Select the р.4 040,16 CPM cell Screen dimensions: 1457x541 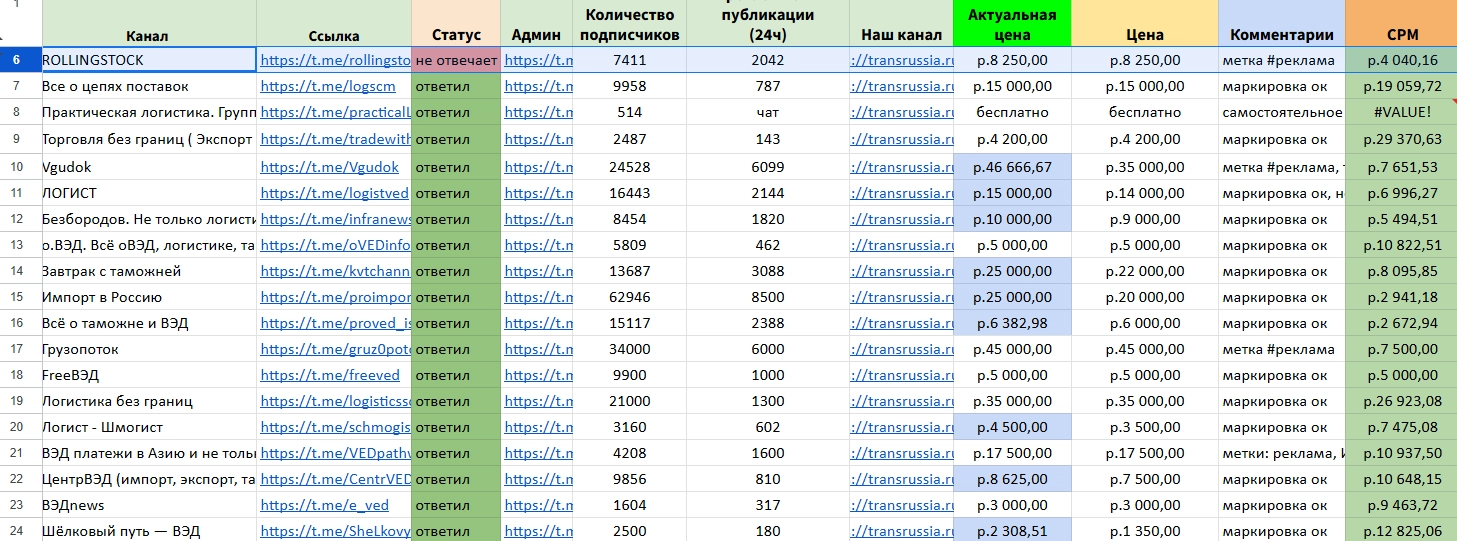pyautogui.click(x=1402, y=60)
